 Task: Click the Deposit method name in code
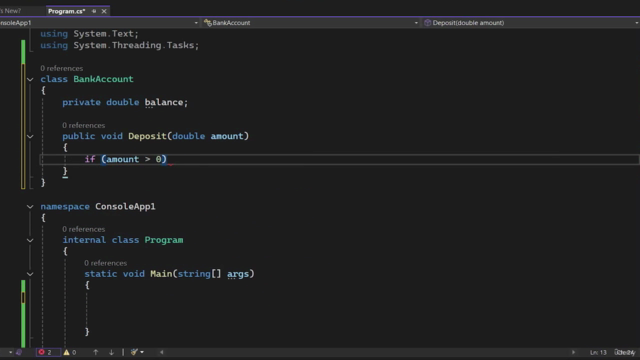point(147,136)
